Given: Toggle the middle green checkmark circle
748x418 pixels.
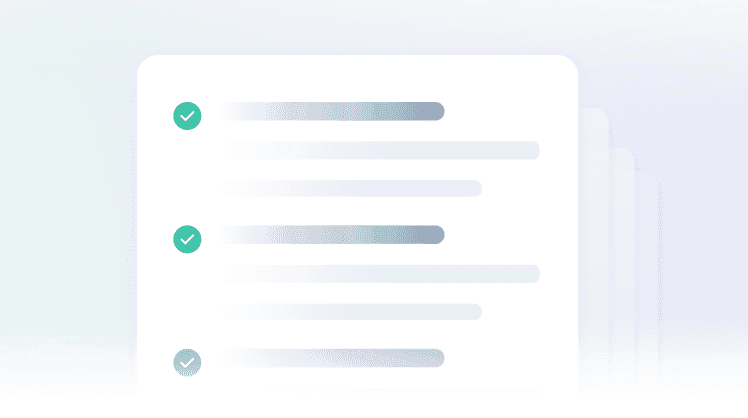Looking at the screenshot, I should coord(187,239).
